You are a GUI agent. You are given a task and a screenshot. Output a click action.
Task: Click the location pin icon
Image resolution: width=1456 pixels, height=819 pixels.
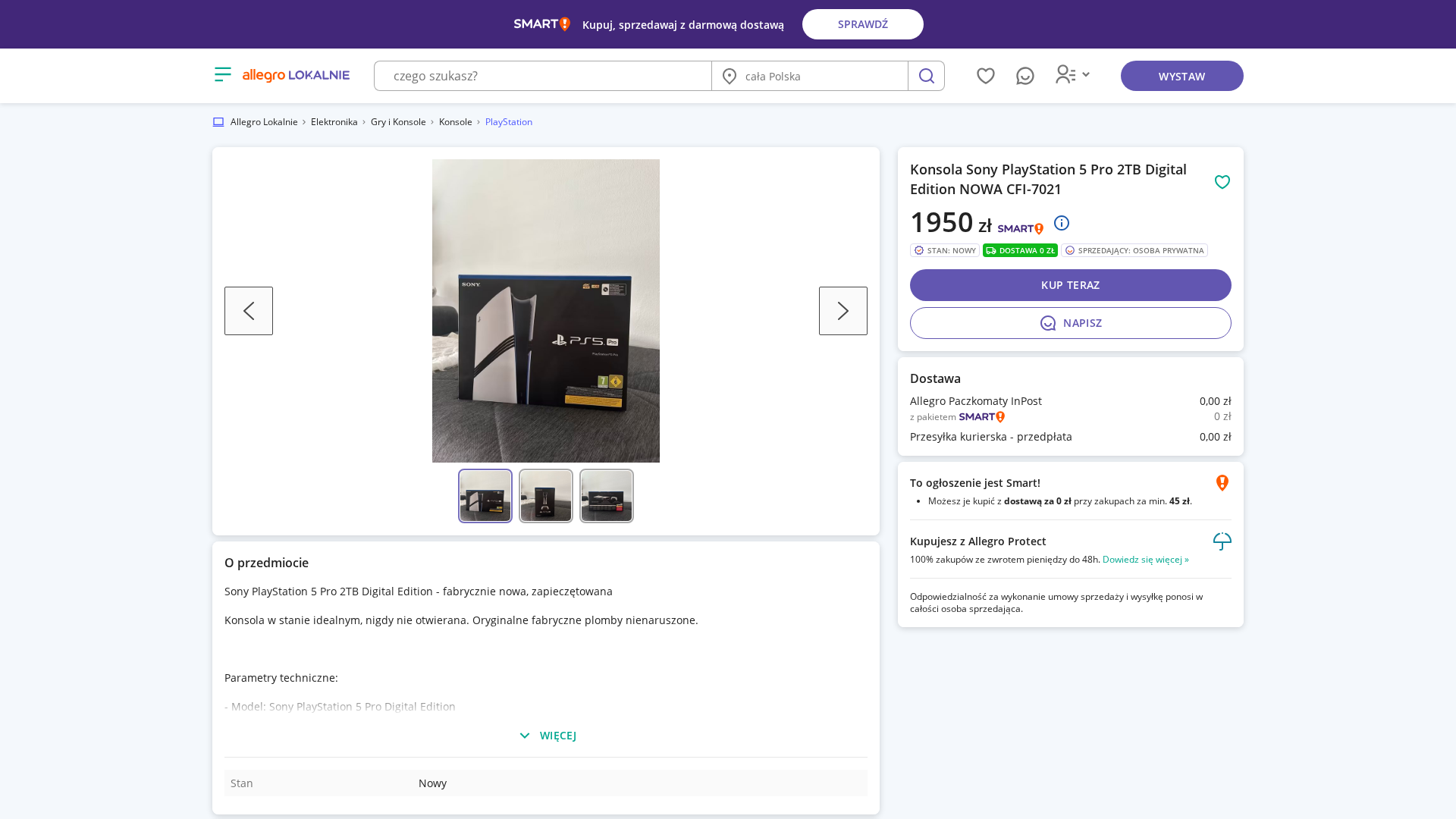[729, 76]
